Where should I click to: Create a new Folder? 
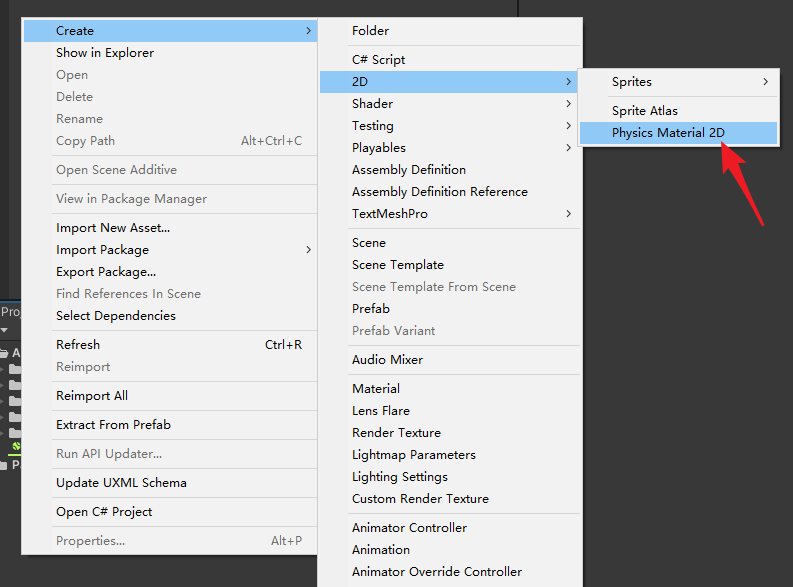449,31
